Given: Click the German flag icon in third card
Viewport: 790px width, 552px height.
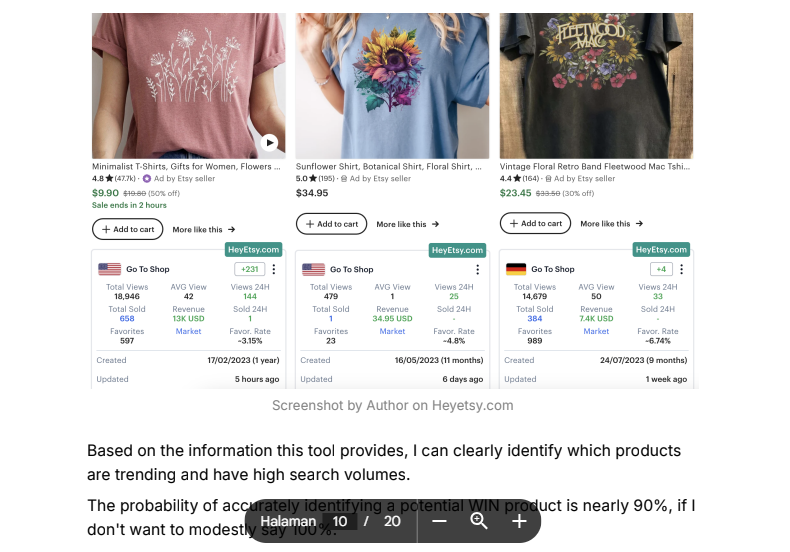Looking at the screenshot, I should coord(516,269).
